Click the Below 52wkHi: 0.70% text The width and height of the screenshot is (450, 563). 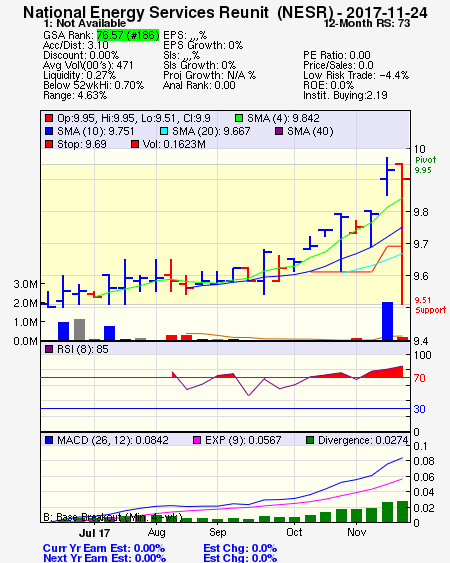point(93,85)
